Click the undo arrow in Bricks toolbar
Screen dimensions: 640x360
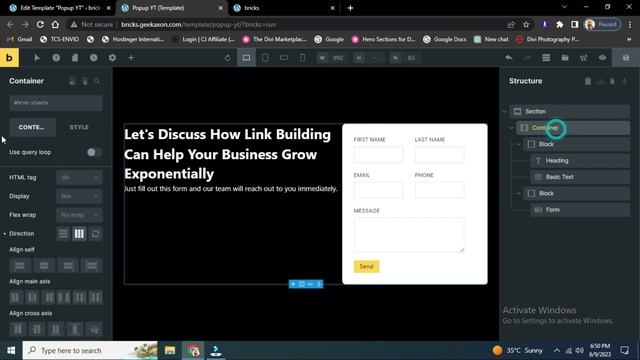[x=509, y=58]
